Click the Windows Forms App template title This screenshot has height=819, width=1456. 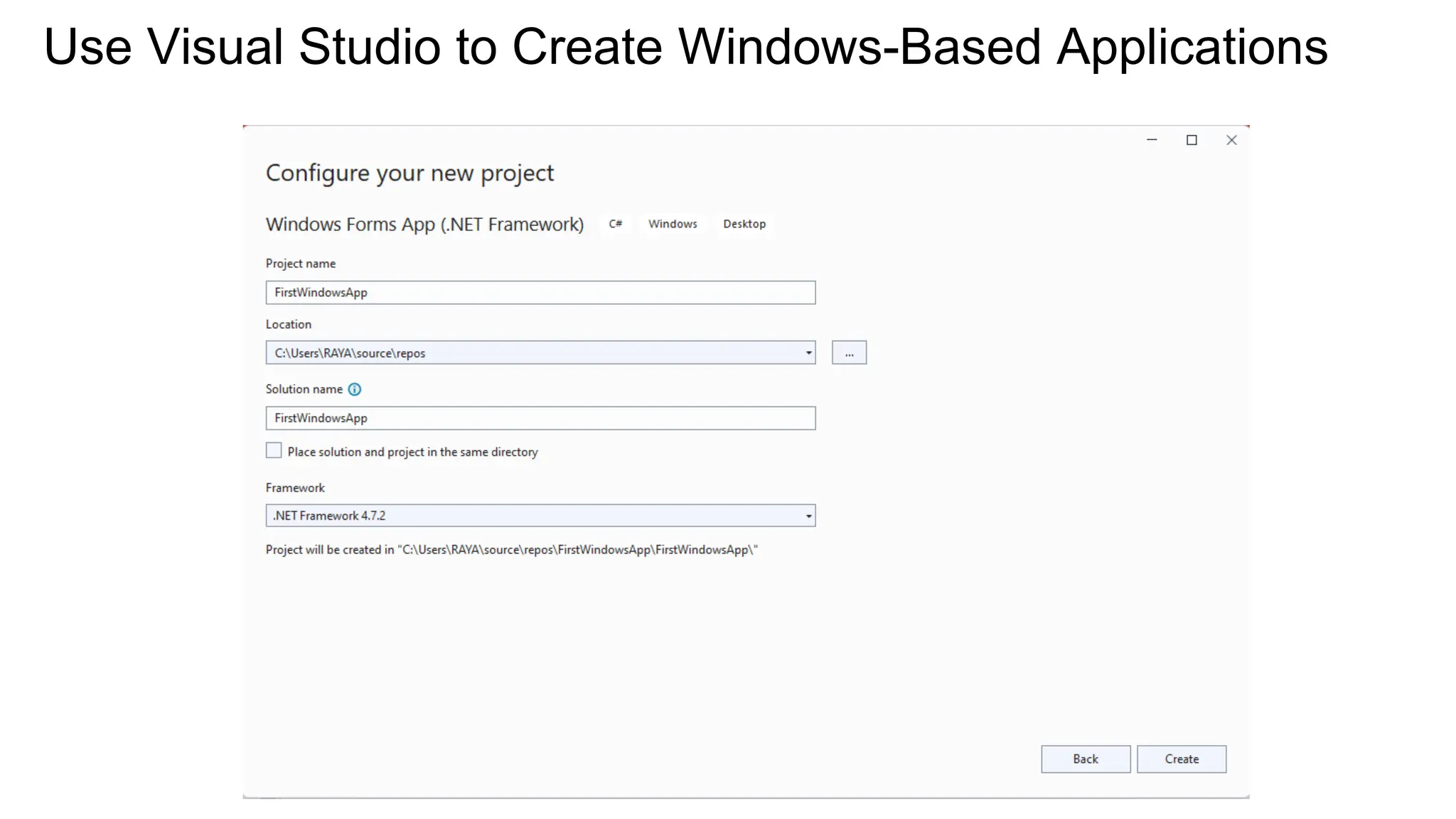click(x=424, y=225)
